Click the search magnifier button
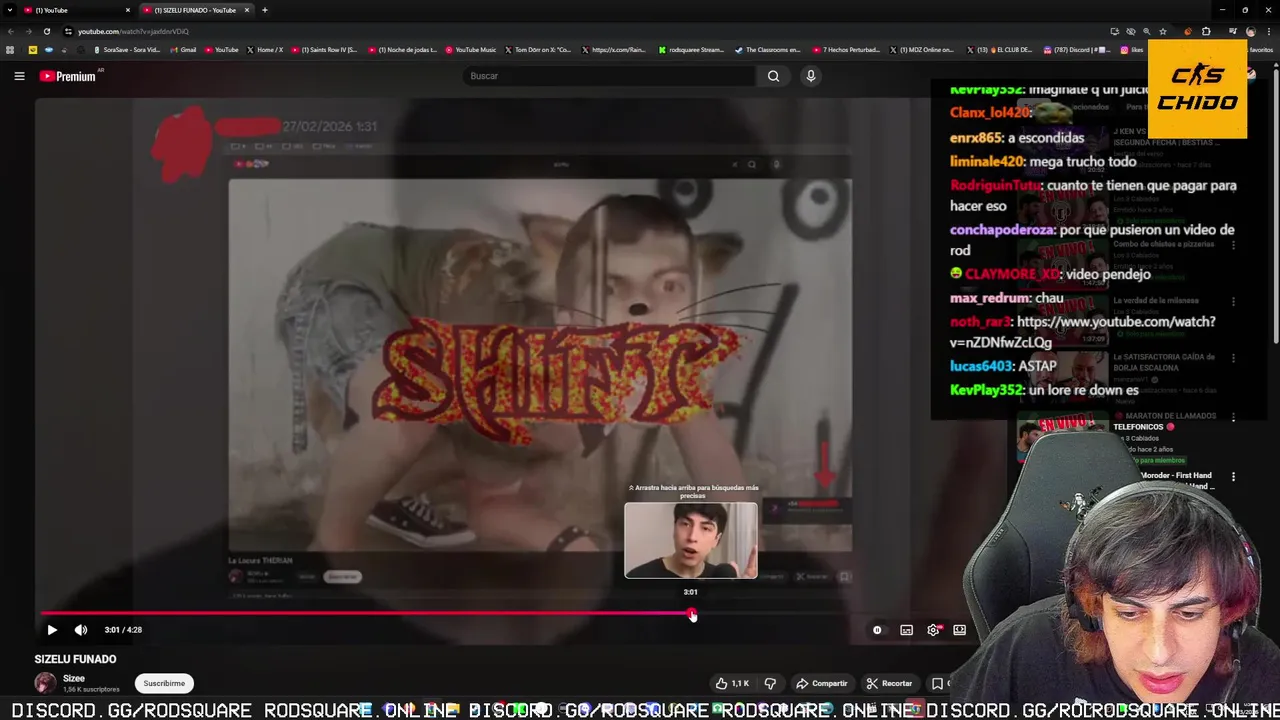The image size is (1280, 720). (773, 76)
